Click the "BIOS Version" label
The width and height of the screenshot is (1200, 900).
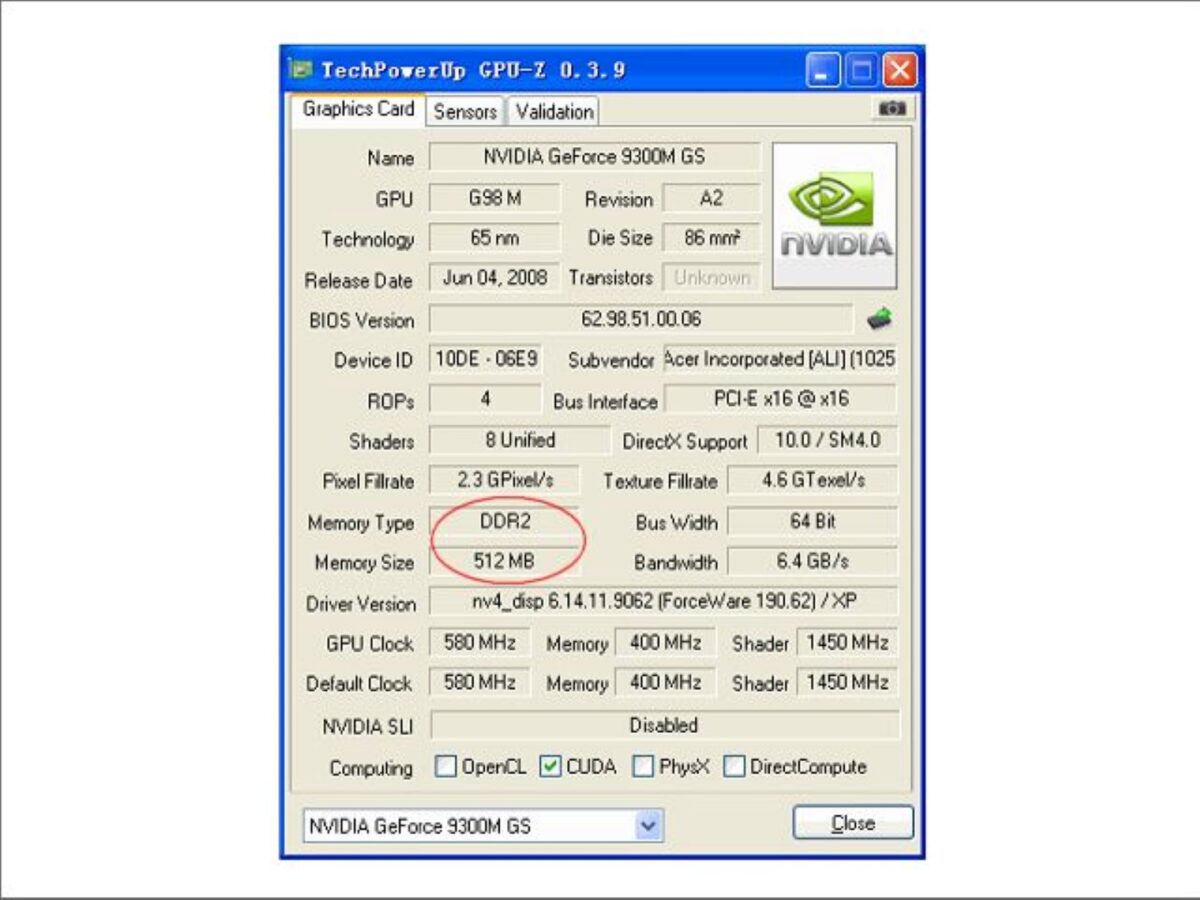tap(361, 321)
